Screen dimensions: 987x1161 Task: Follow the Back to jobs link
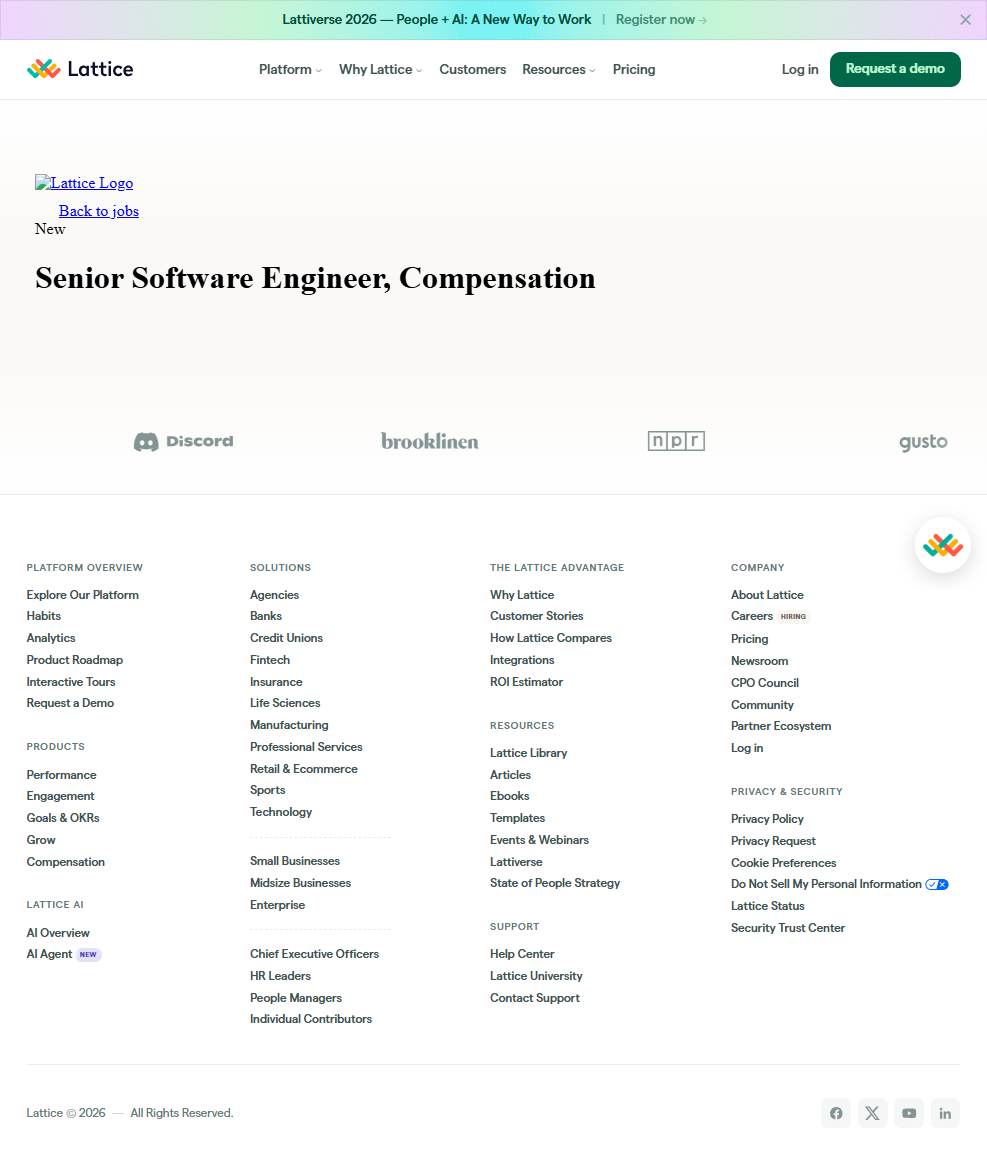pyautogui.click(x=99, y=211)
